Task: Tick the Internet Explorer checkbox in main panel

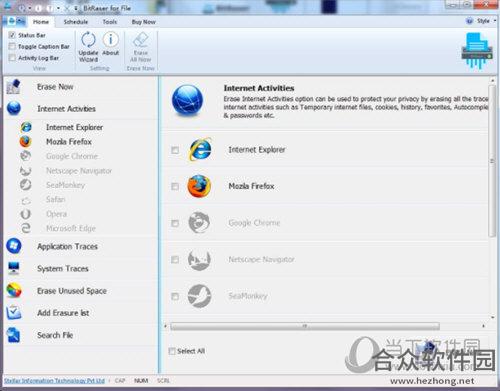Action: (175, 150)
